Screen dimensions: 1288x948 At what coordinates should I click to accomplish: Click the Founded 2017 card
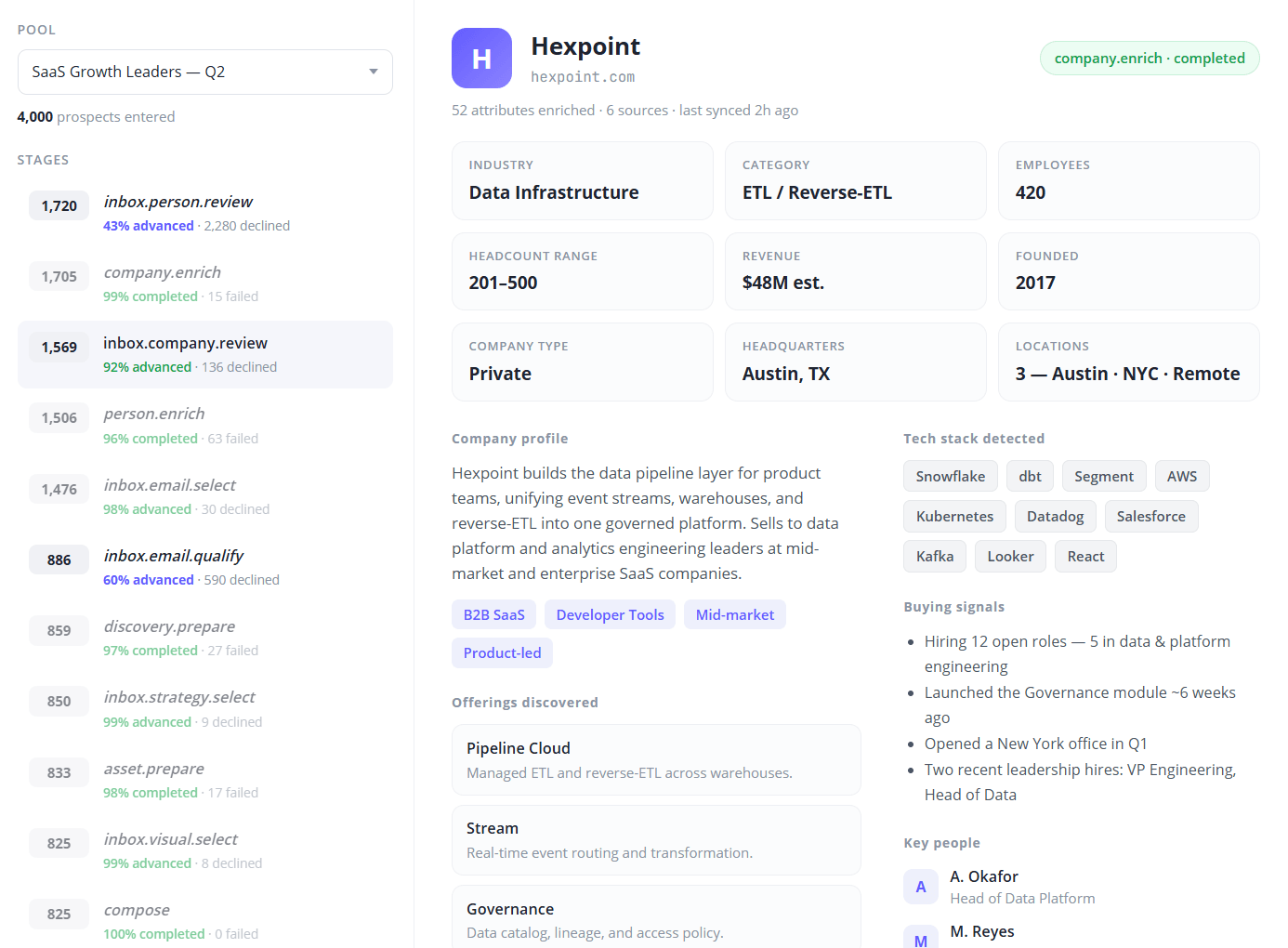tap(1129, 271)
